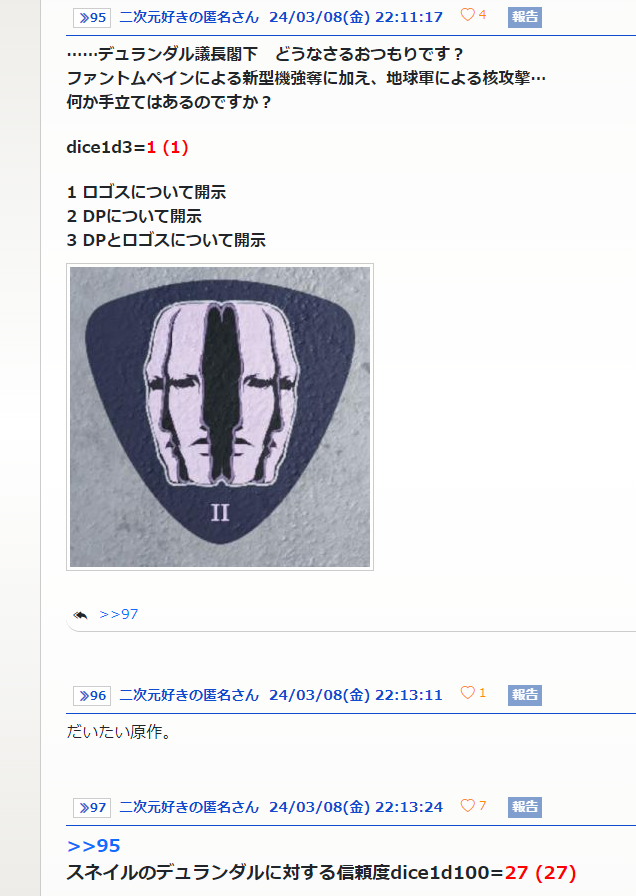Click reply arrow icon under post 95
Screen dimensions: 636x896
[x=81, y=615]
